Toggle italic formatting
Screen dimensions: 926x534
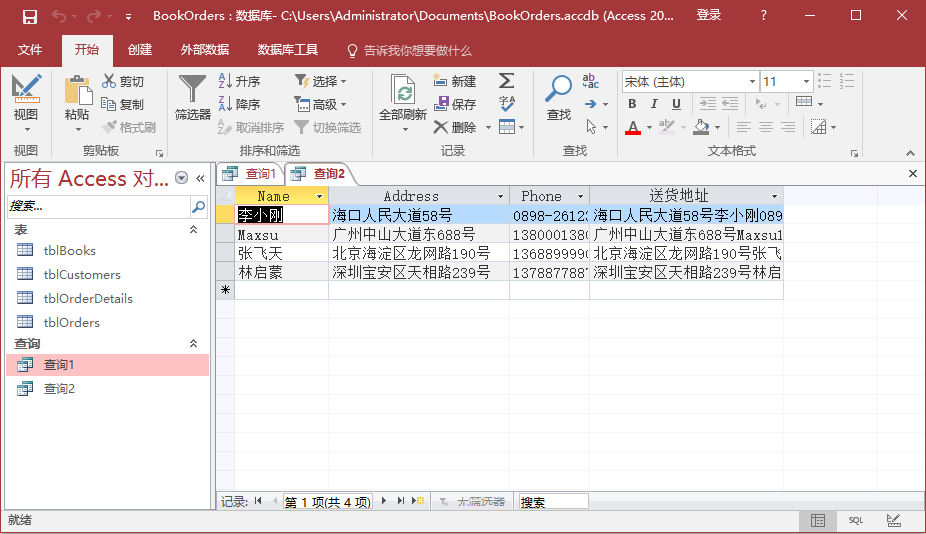click(x=654, y=104)
